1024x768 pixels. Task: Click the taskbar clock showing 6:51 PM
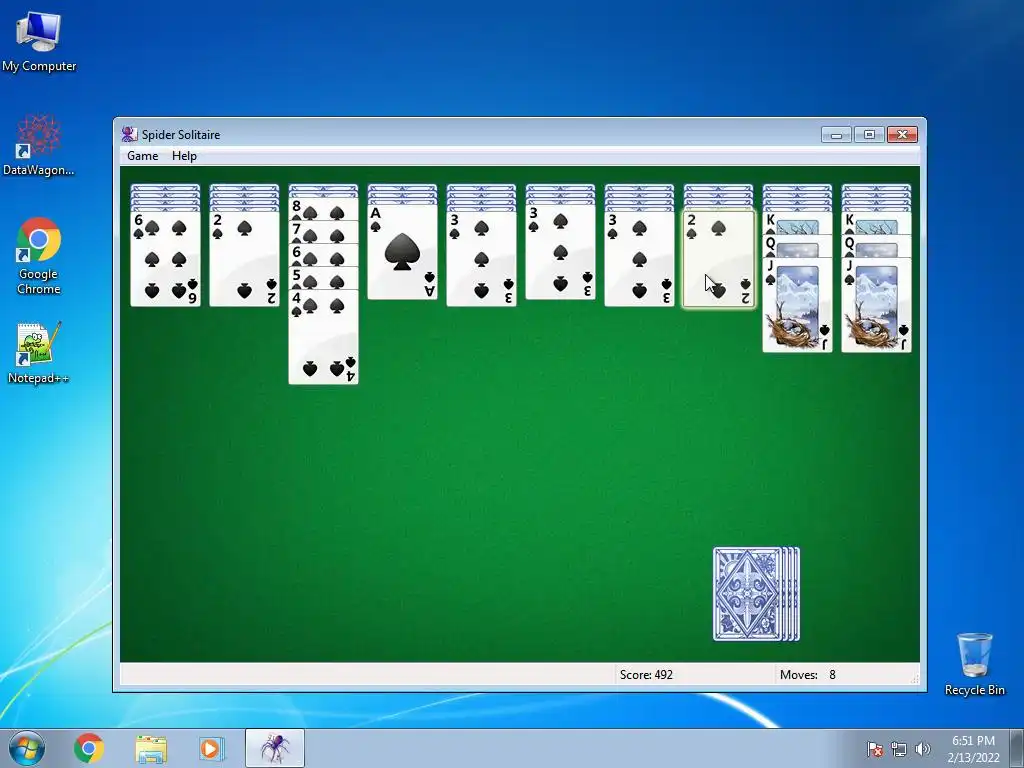tap(973, 748)
